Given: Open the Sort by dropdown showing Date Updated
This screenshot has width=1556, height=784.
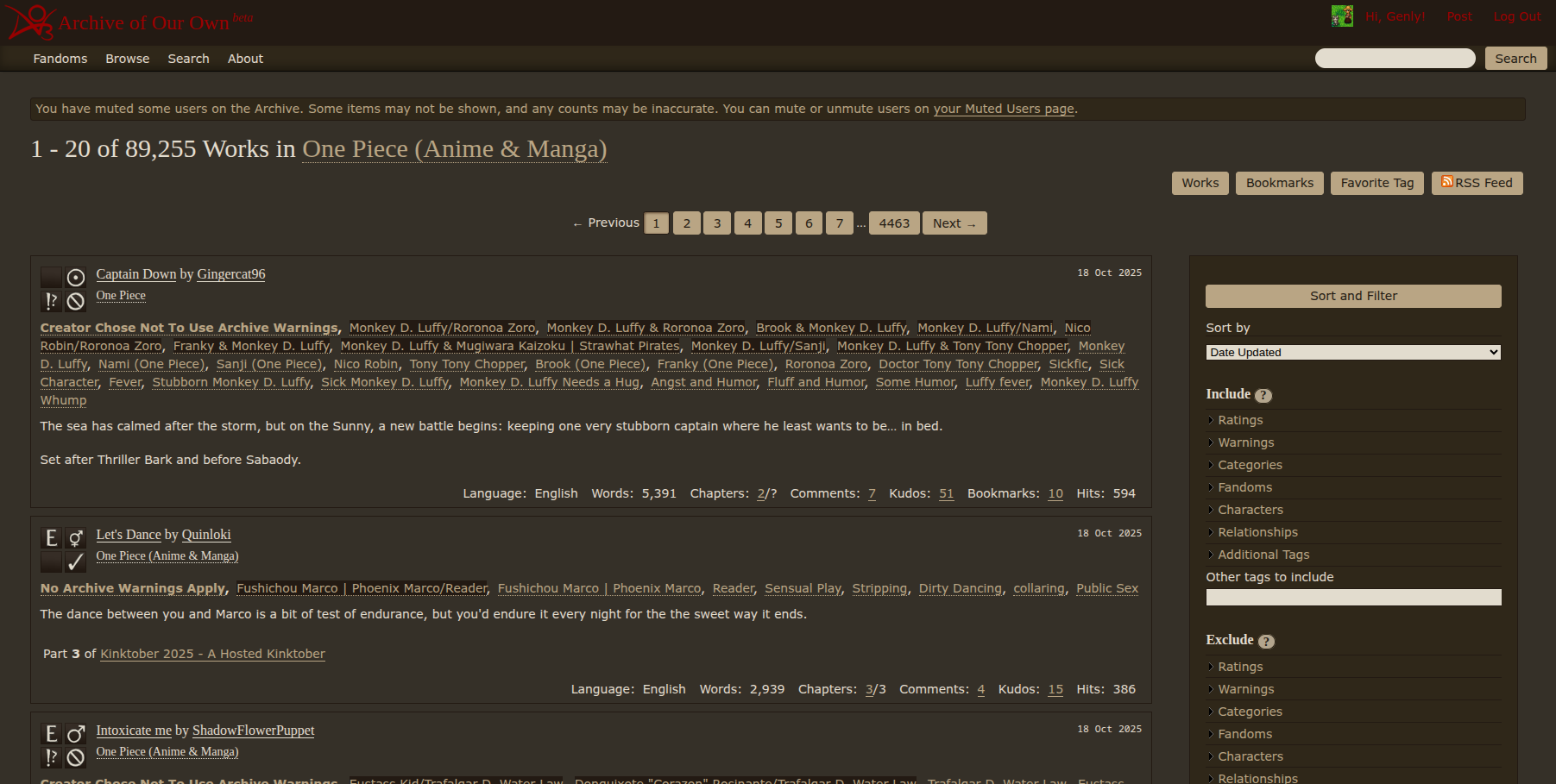Looking at the screenshot, I should pos(1352,353).
